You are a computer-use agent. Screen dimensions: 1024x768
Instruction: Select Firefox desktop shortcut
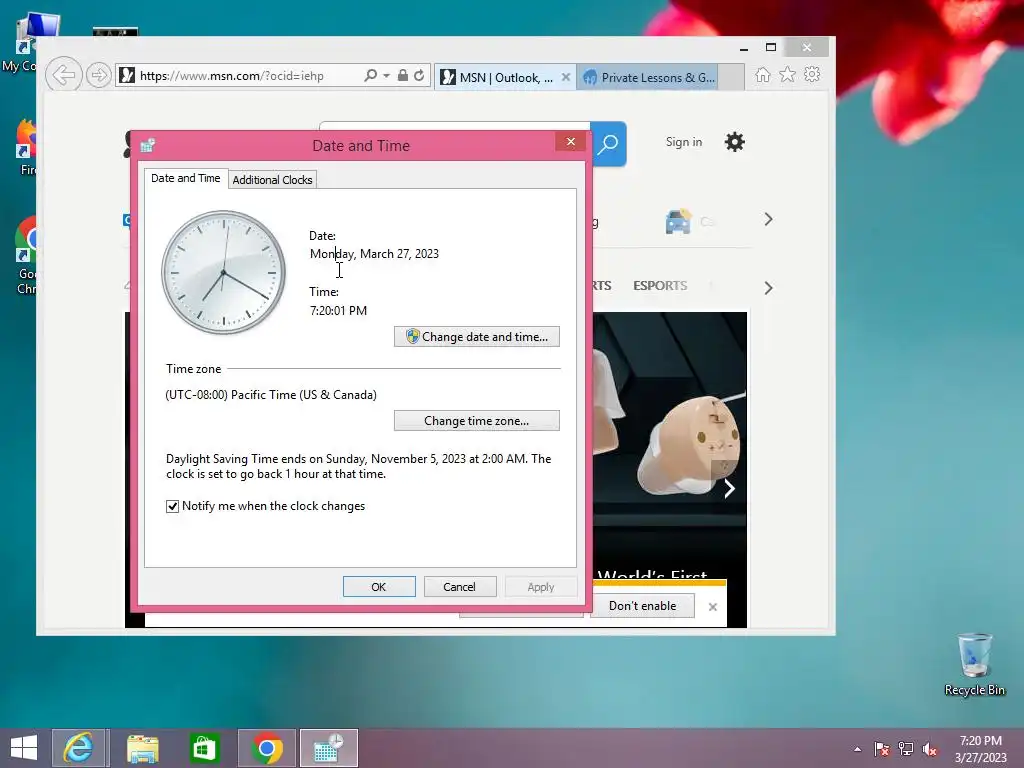click(26, 148)
